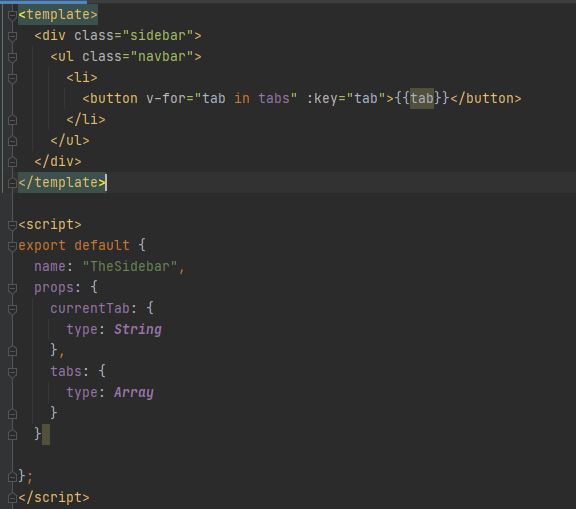Click the default keyword

(102, 245)
